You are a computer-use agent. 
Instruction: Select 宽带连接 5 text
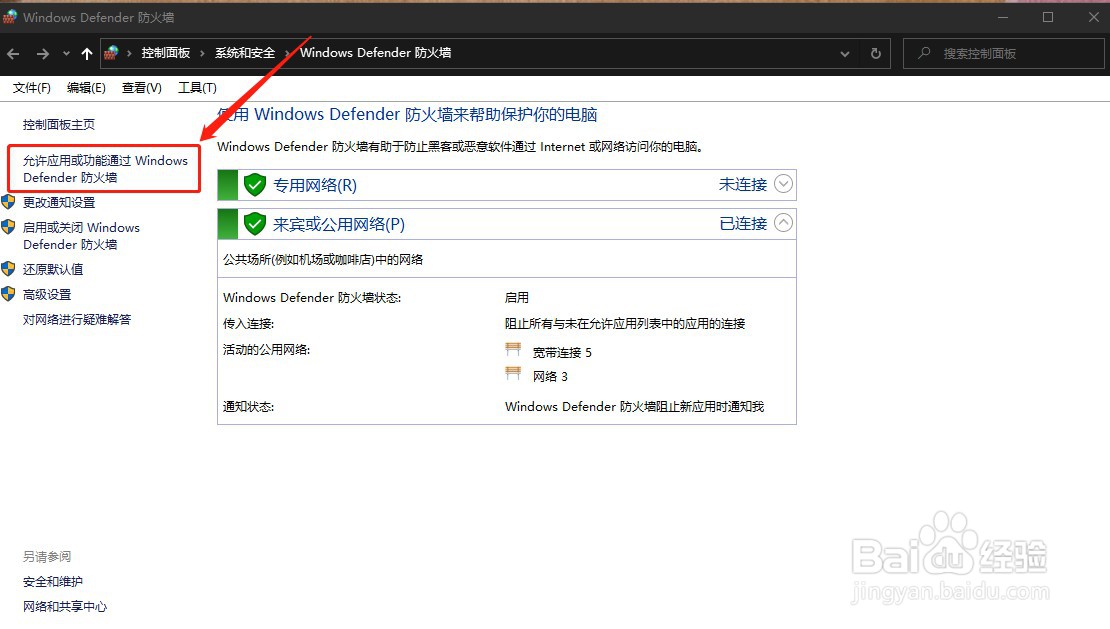point(562,352)
